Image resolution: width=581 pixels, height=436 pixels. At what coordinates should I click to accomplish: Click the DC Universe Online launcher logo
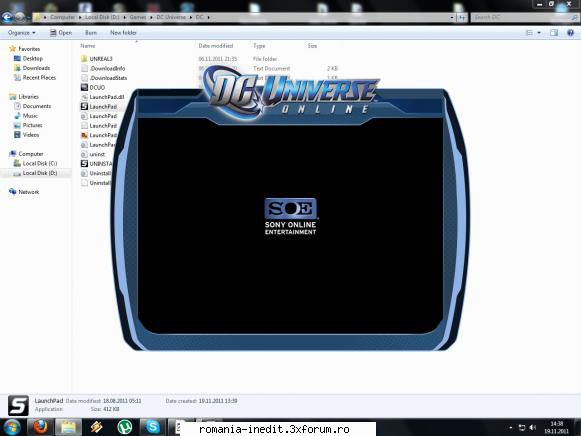[290, 92]
